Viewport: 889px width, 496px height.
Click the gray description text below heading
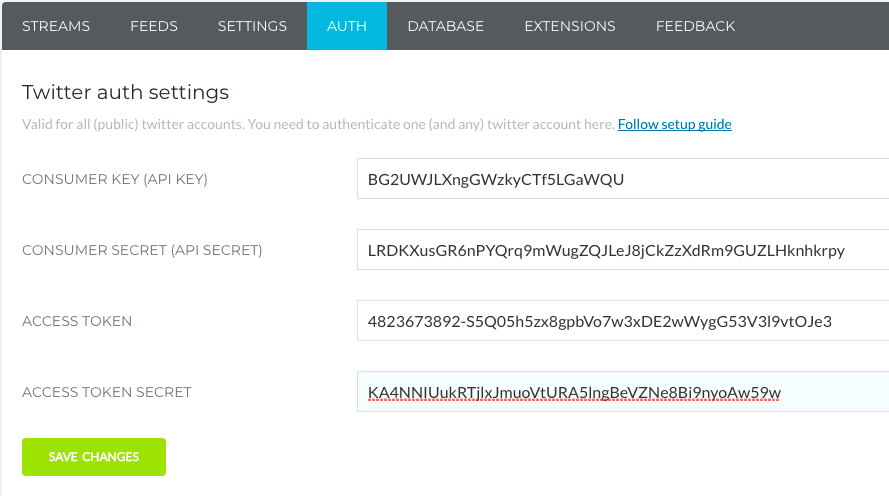318,124
